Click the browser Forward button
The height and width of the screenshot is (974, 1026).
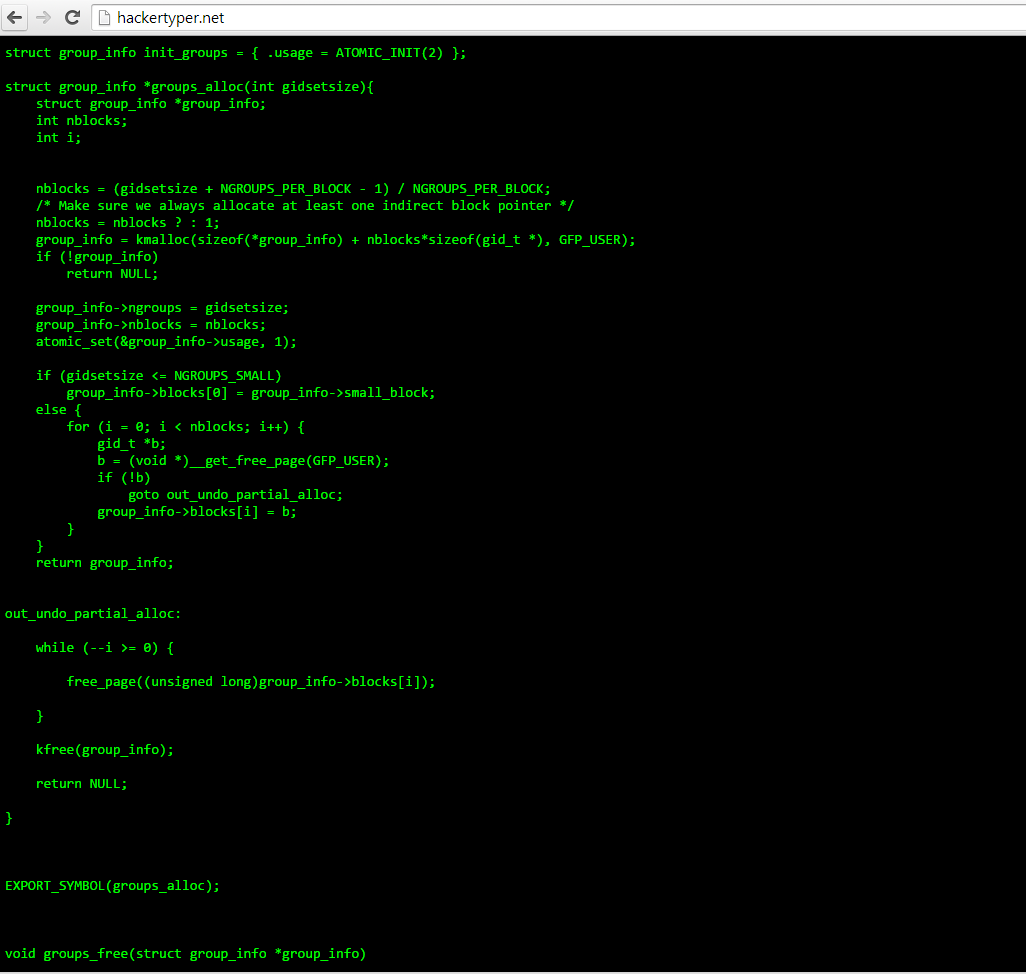[x=42, y=17]
